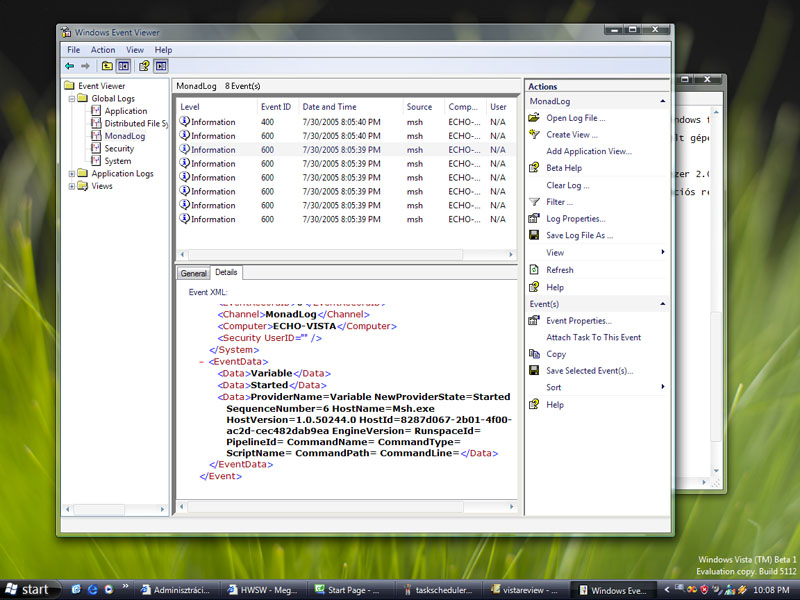Click the toolbar Help question-mark icon
The width and height of the screenshot is (800, 600).
coord(144,66)
